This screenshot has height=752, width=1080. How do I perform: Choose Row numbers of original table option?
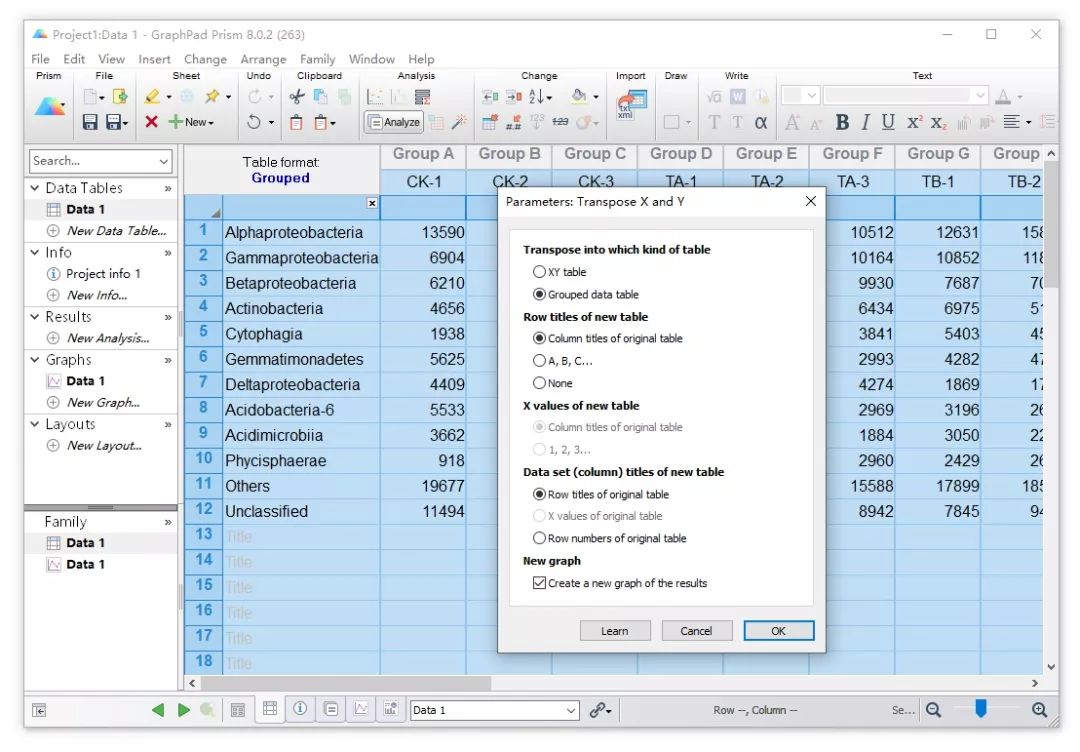540,538
